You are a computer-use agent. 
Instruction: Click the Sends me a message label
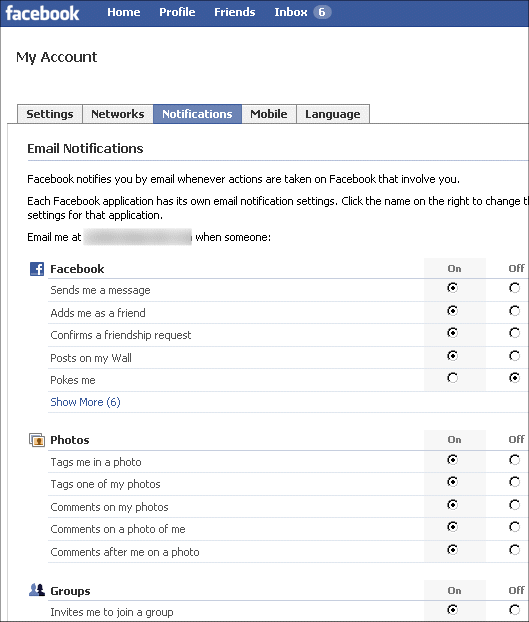pyautogui.click(x=100, y=290)
